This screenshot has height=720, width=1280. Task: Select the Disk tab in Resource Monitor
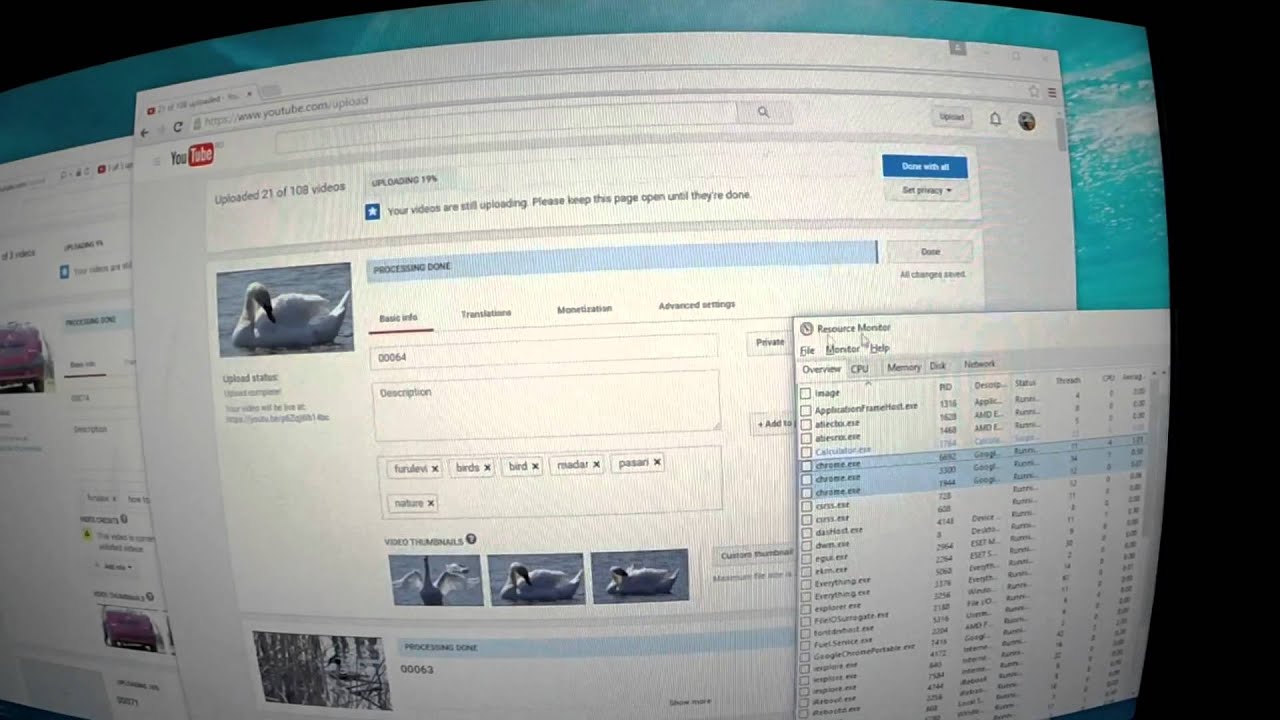(x=937, y=366)
